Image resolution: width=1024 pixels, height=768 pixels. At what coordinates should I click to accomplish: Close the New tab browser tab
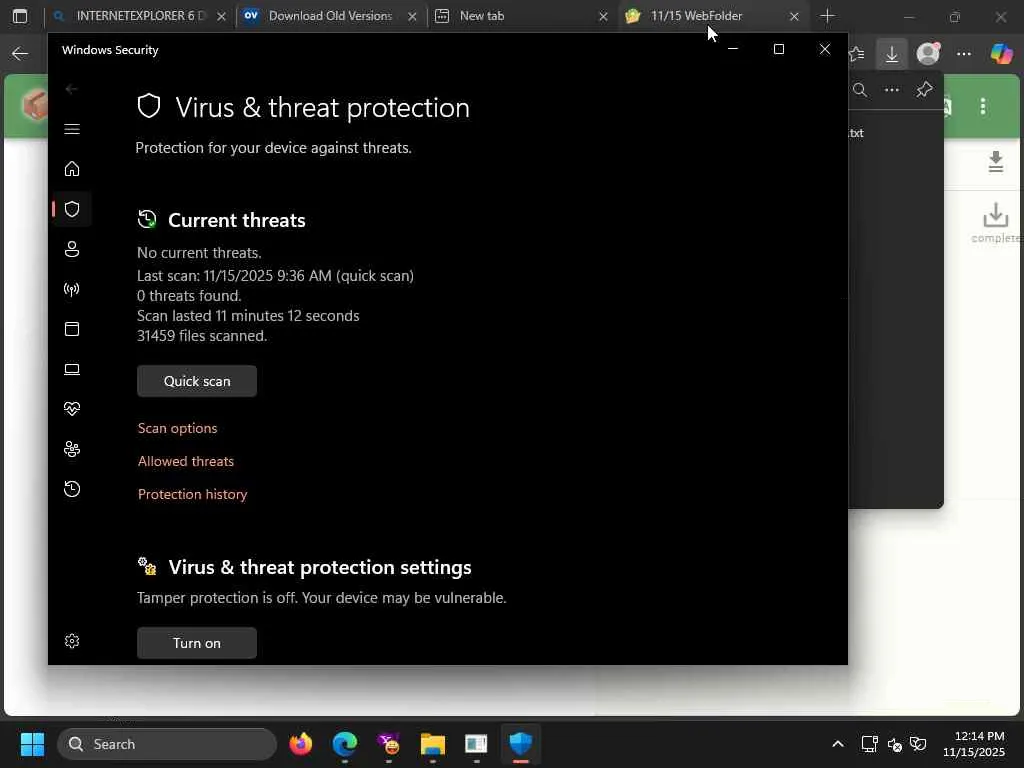(x=603, y=16)
